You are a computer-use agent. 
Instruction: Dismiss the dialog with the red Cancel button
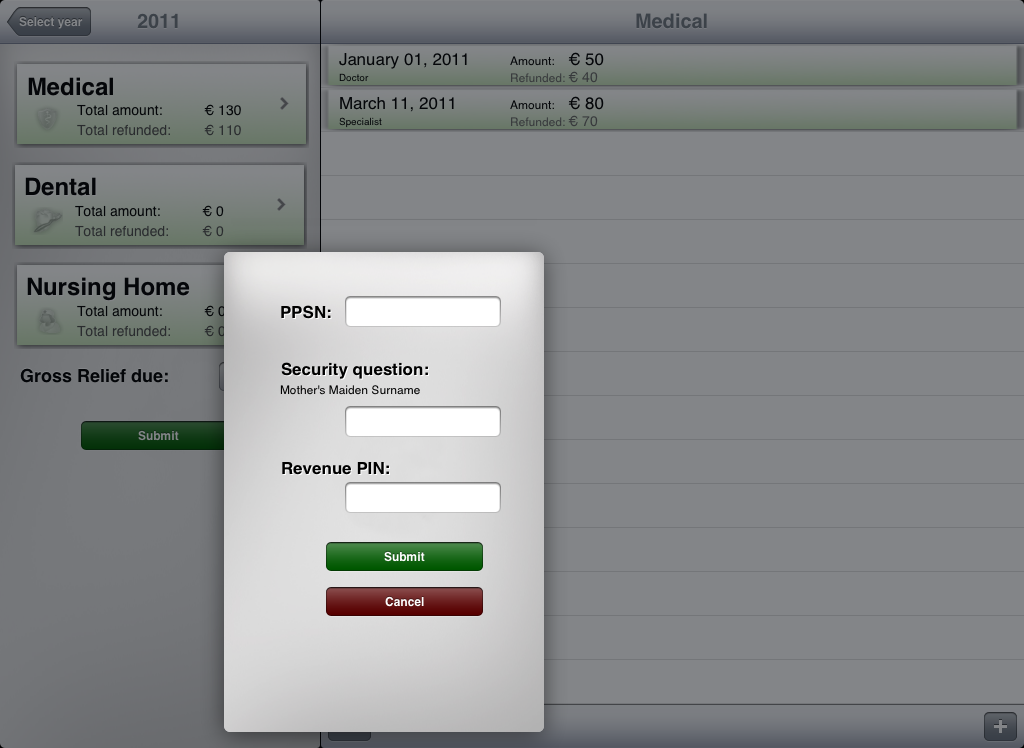pos(404,602)
